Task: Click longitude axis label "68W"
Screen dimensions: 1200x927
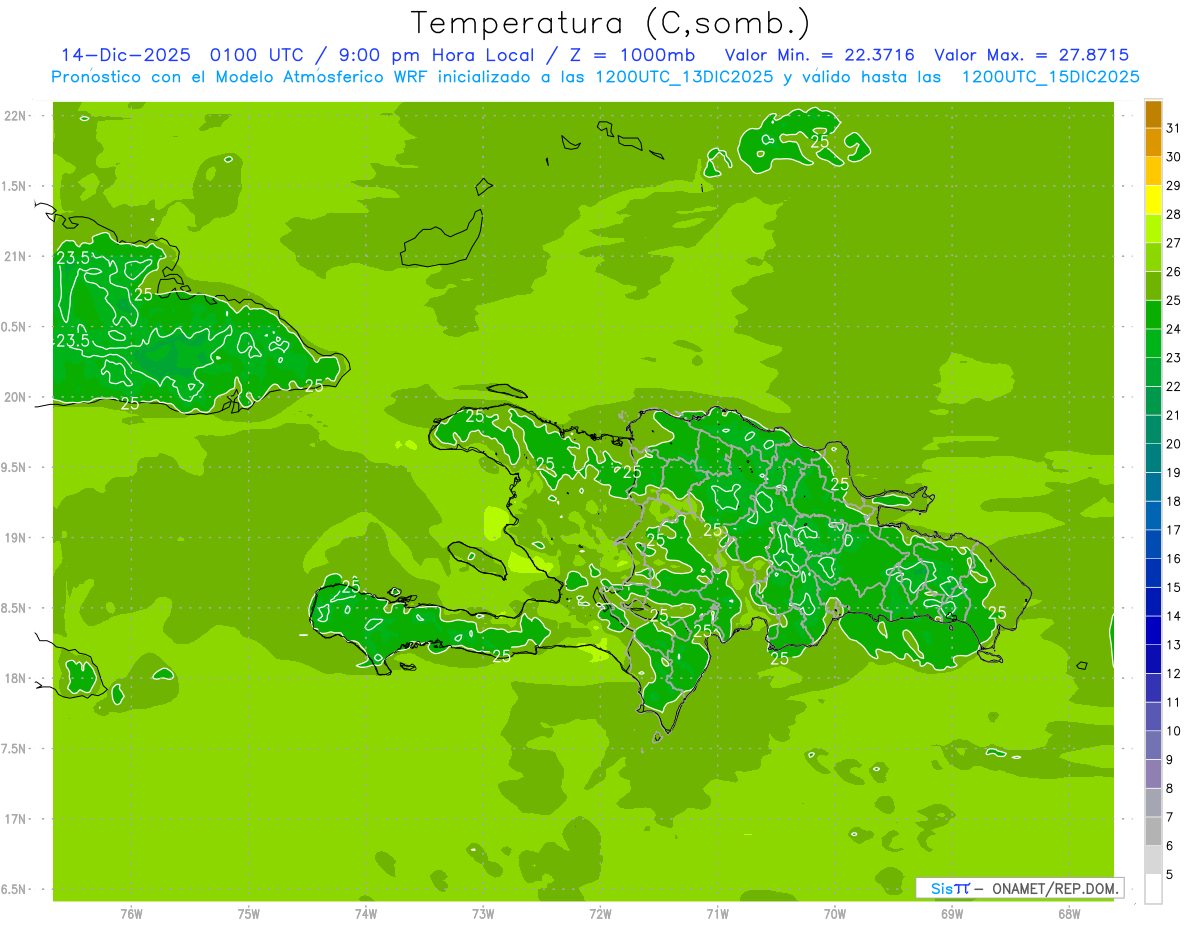Action: point(1069,913)
